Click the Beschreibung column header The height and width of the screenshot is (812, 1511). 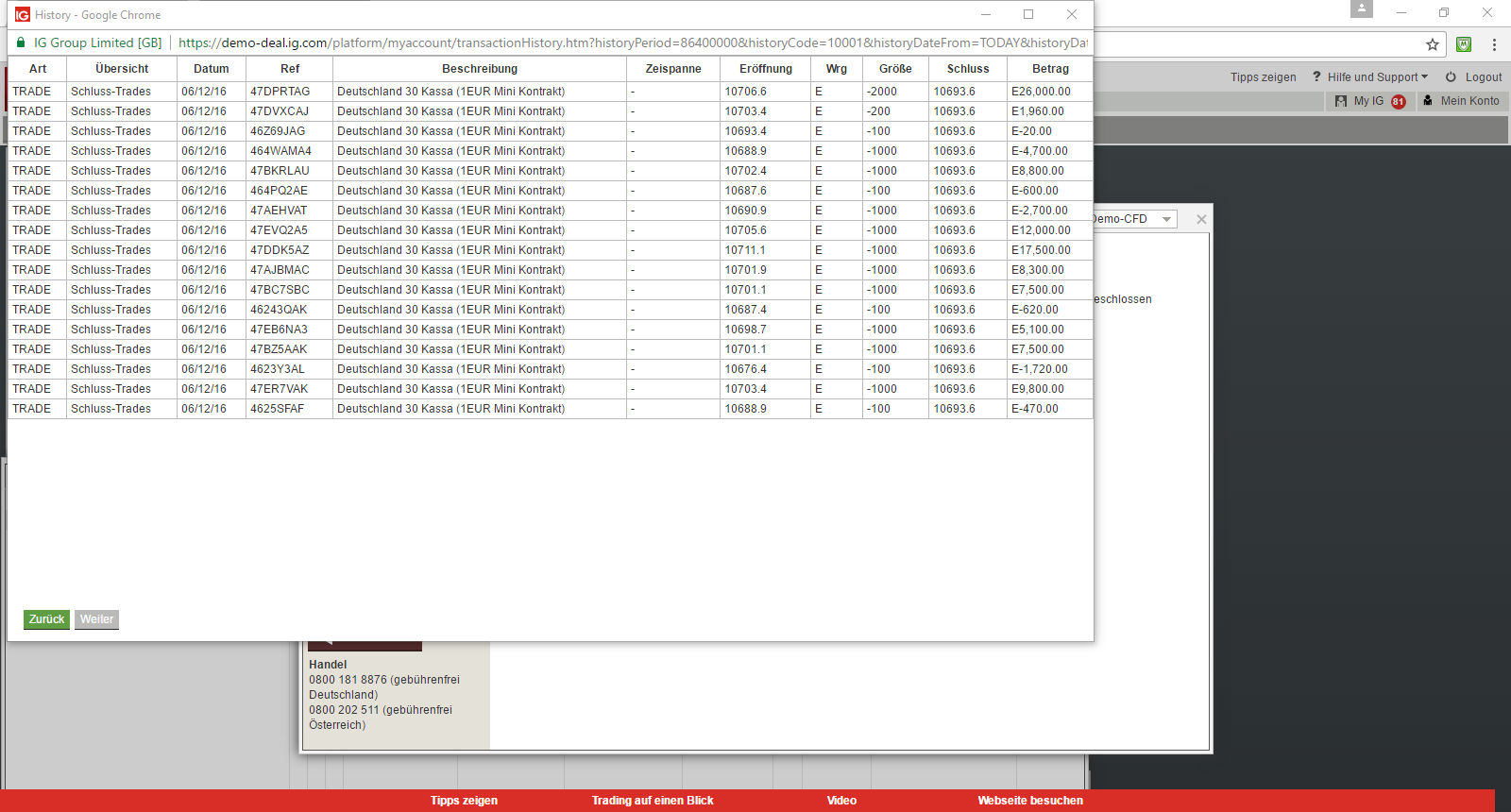[480, 69]
